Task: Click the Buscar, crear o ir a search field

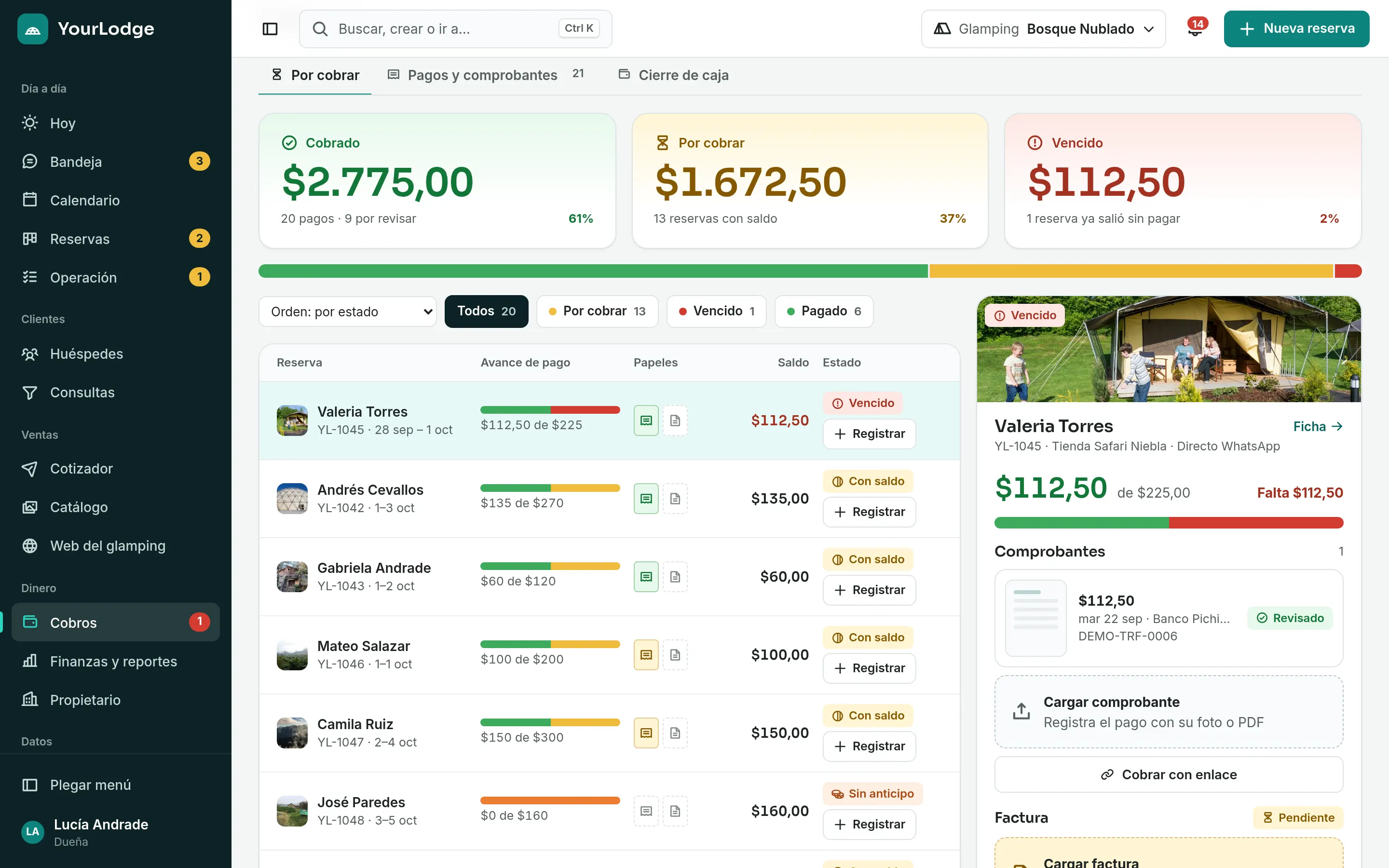Action: pyautogui.click(x=455, y=29)
